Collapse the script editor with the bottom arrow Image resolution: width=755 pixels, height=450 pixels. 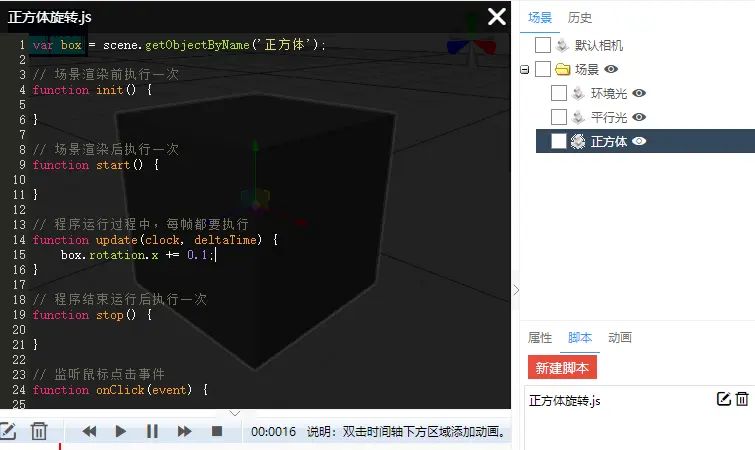point(234,412)
